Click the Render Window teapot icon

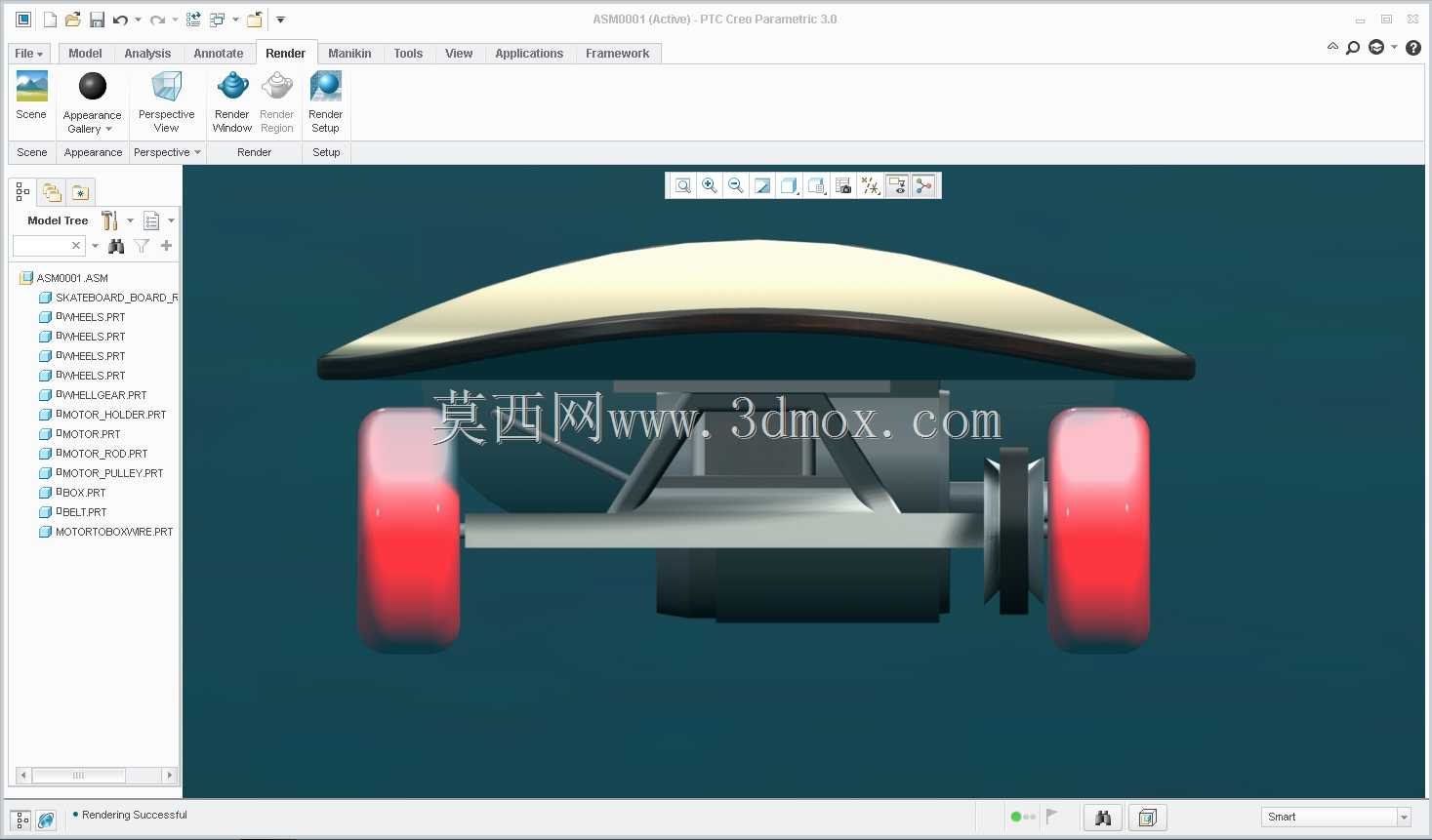point(232,87)
